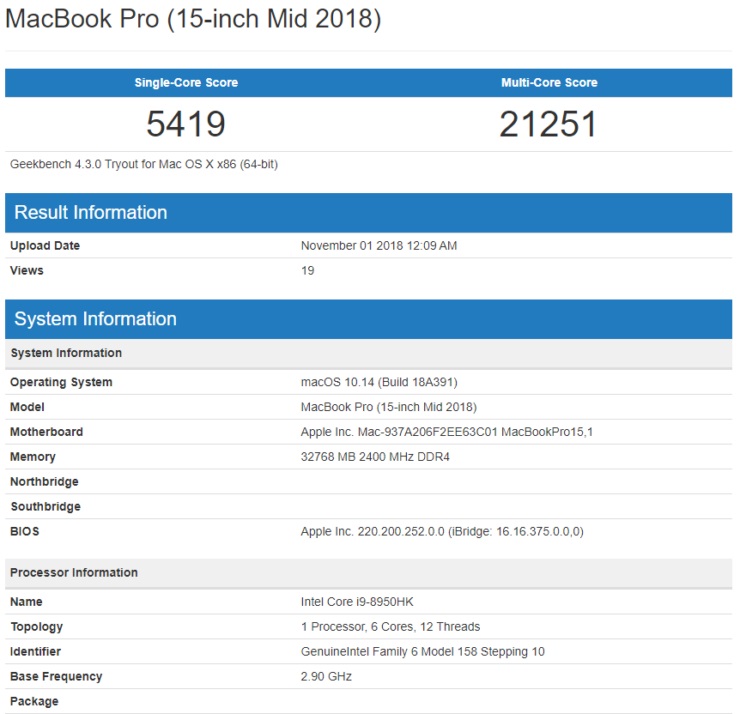Image resolution: width=740 pixels, height=714 pixels.
Task: Click the multi-core score value 21251
Action: point(549,124)
